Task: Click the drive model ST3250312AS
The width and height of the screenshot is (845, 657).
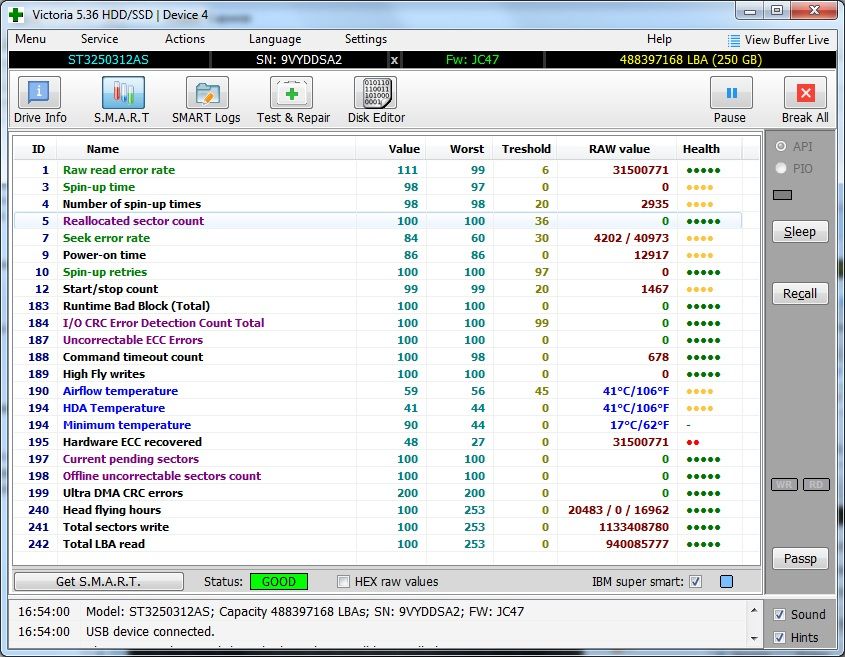Action: pos(108,60)
